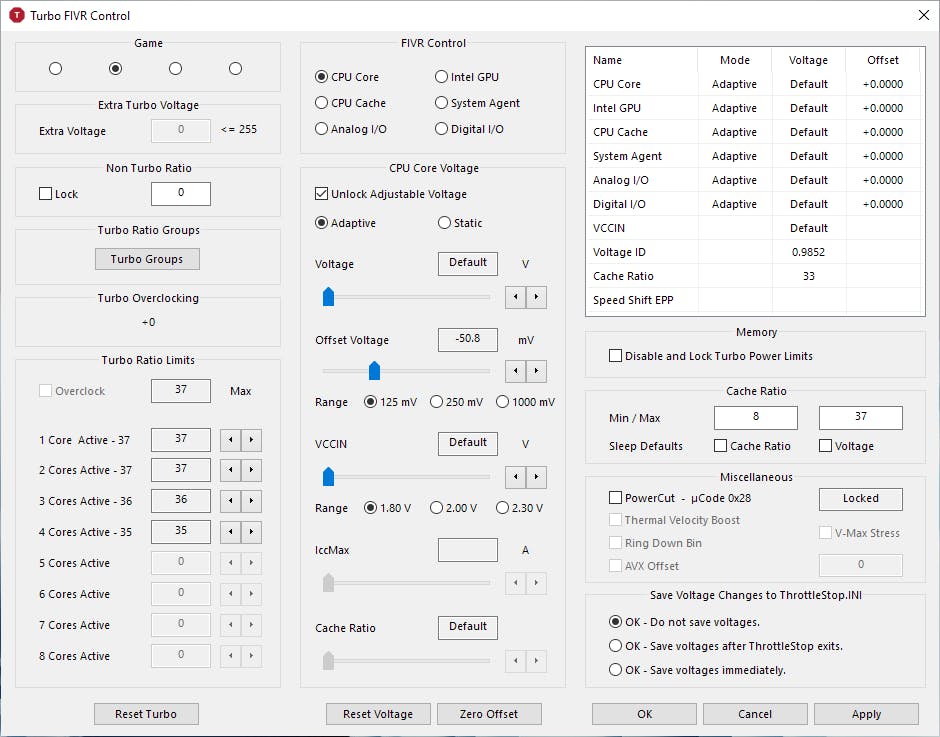Click right arrow next to VCCIN slider
The image size is (940, 737).
point(537,477)
